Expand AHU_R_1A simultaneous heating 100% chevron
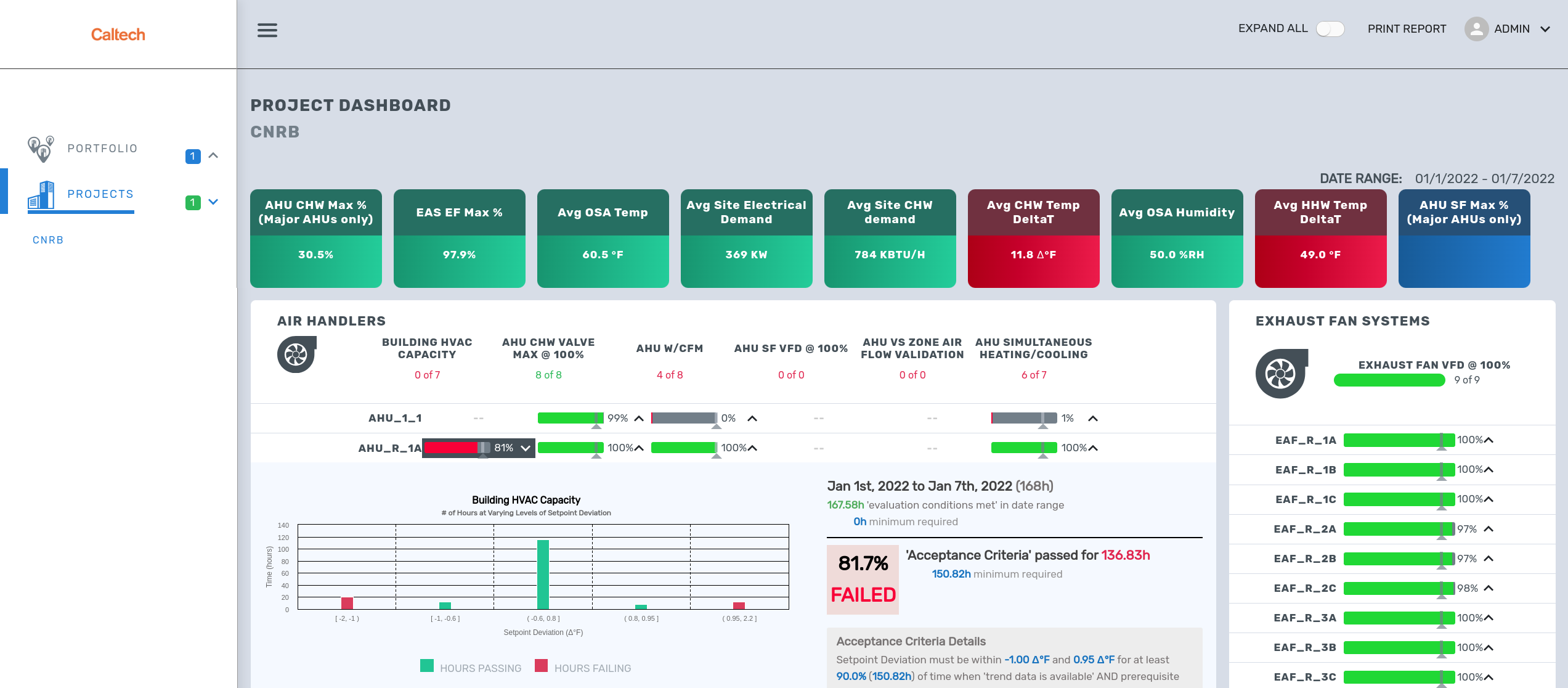 pos(1093,448)
